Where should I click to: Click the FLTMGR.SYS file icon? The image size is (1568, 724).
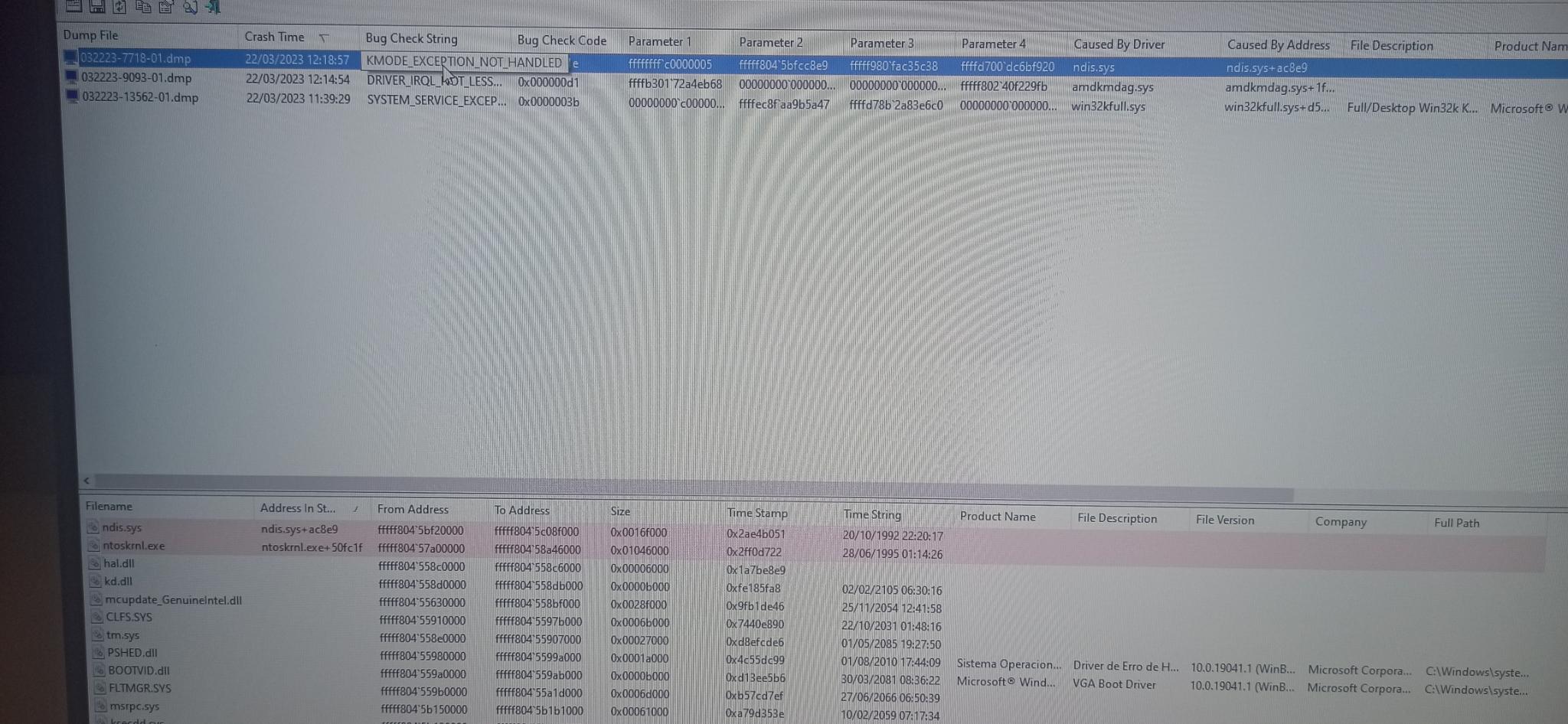coord(100,688)
